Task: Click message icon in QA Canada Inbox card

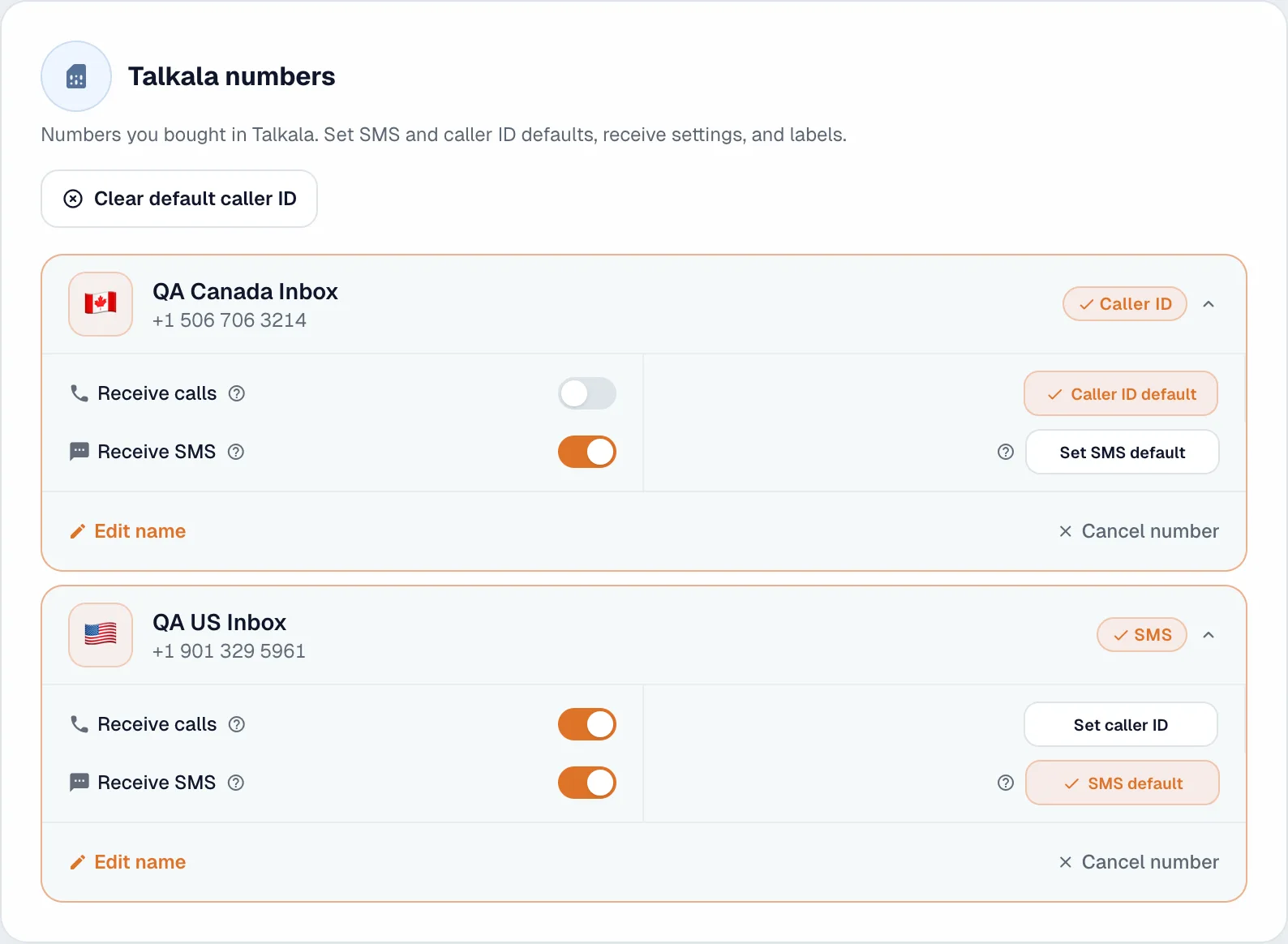Action: coord(79,452)
